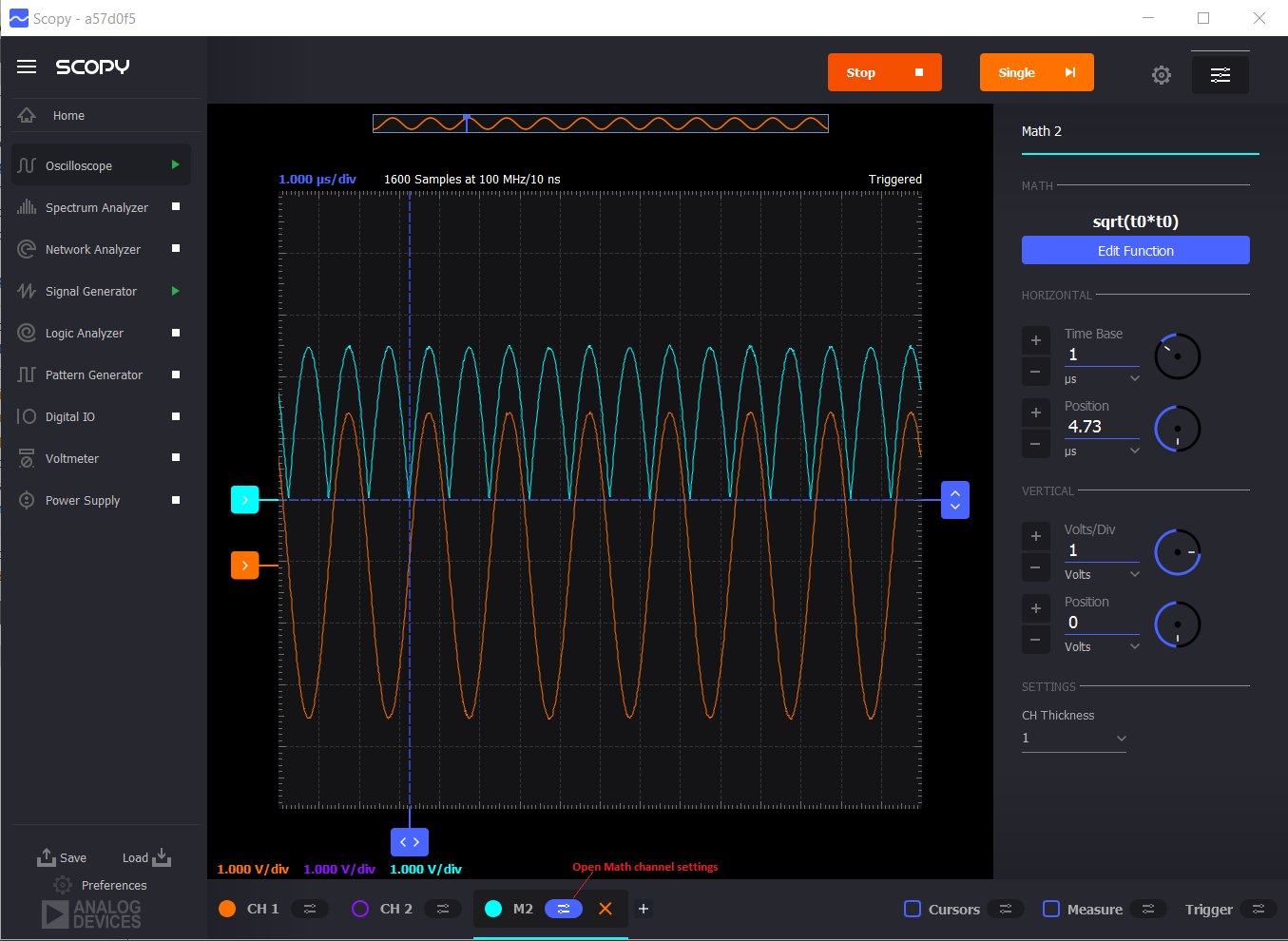Toggle CH 1 channel enable circle
This screenshot has width=1288, height=941.
coord(227,909)
